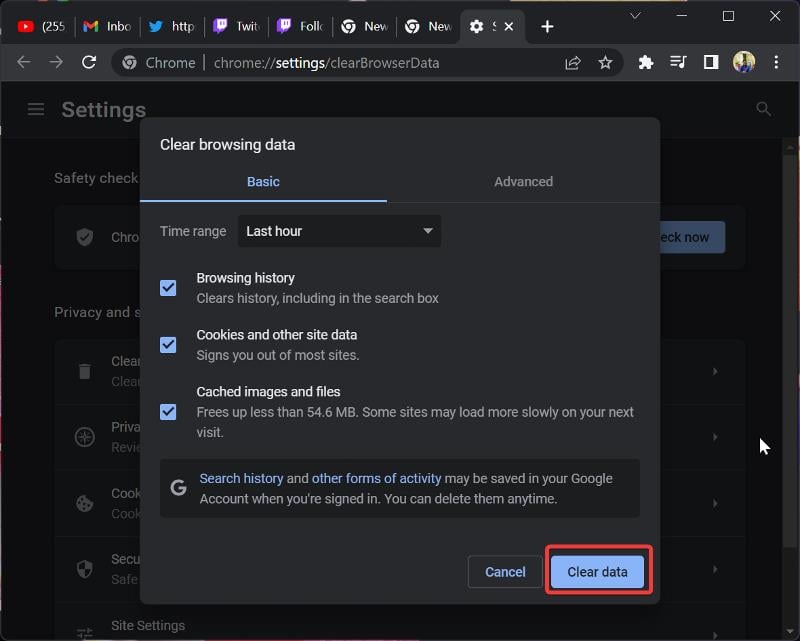Open the tab search chevron
Image resolution: width=800 pixels, height=641 pixels.
pos(635,16)
